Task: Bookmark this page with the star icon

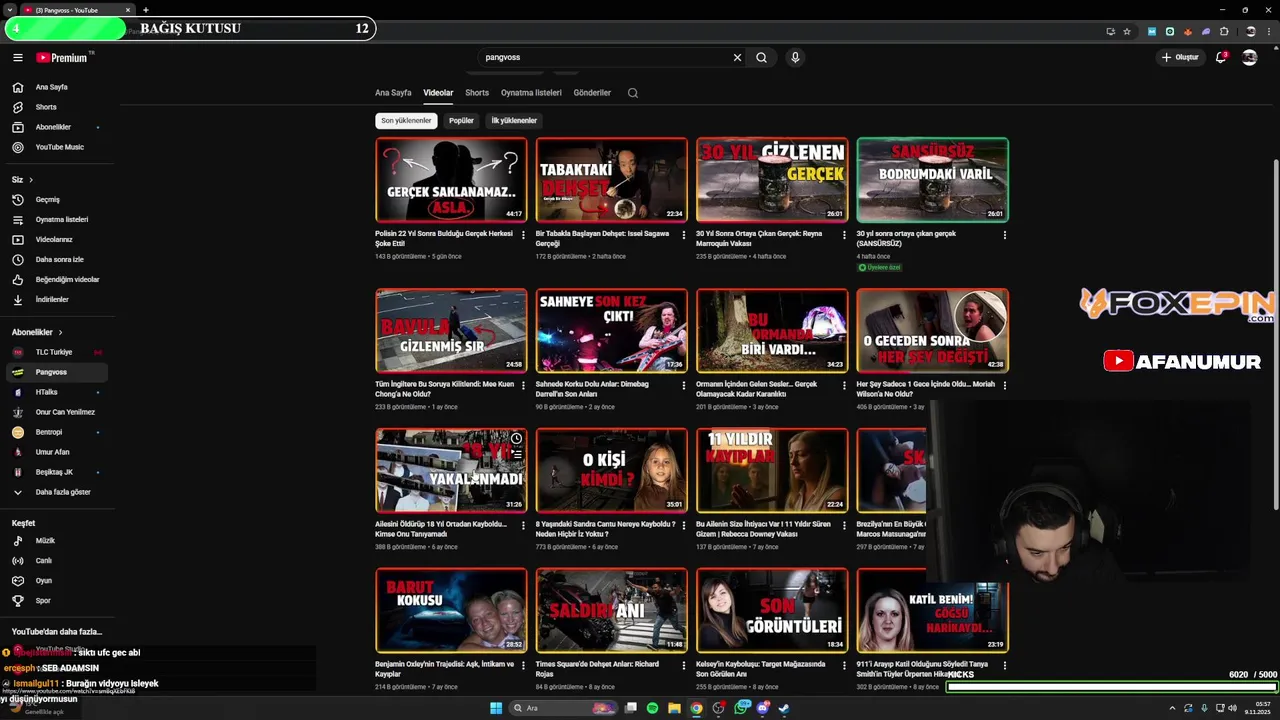Action: (1127, 31)
